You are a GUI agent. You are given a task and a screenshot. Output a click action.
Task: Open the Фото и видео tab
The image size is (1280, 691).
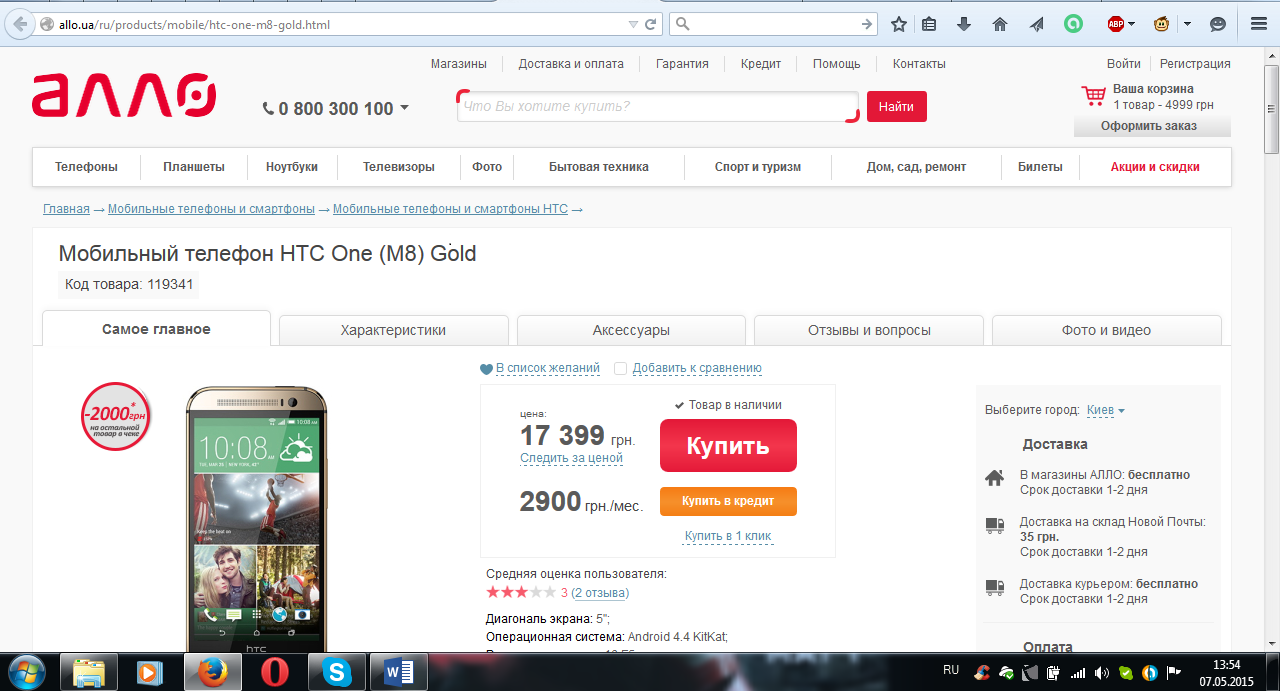coord(1106,330)
